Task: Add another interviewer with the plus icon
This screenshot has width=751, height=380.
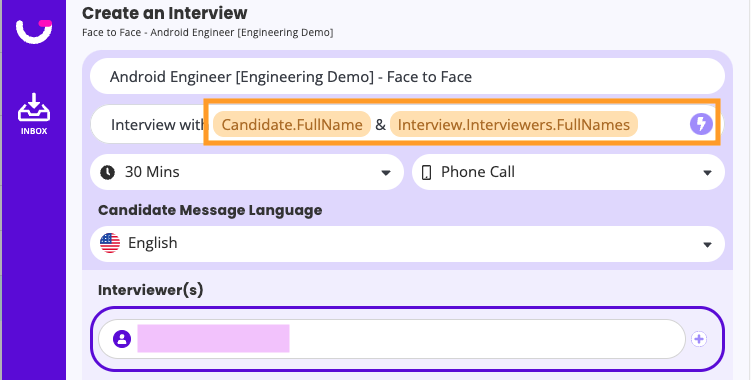Action: pyautogui.click(x=699, y=339)
